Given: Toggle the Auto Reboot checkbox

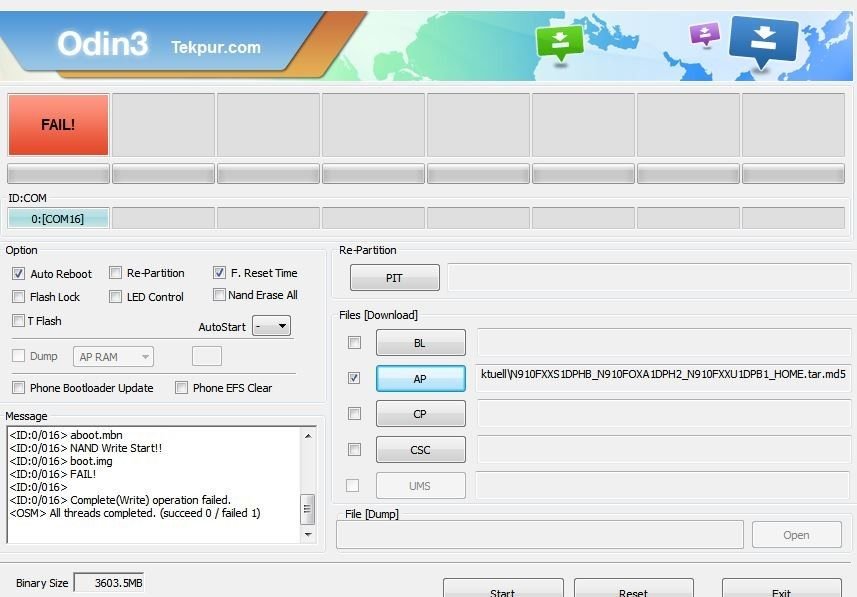Looking at the screenshot, I should tap(19, 273).
